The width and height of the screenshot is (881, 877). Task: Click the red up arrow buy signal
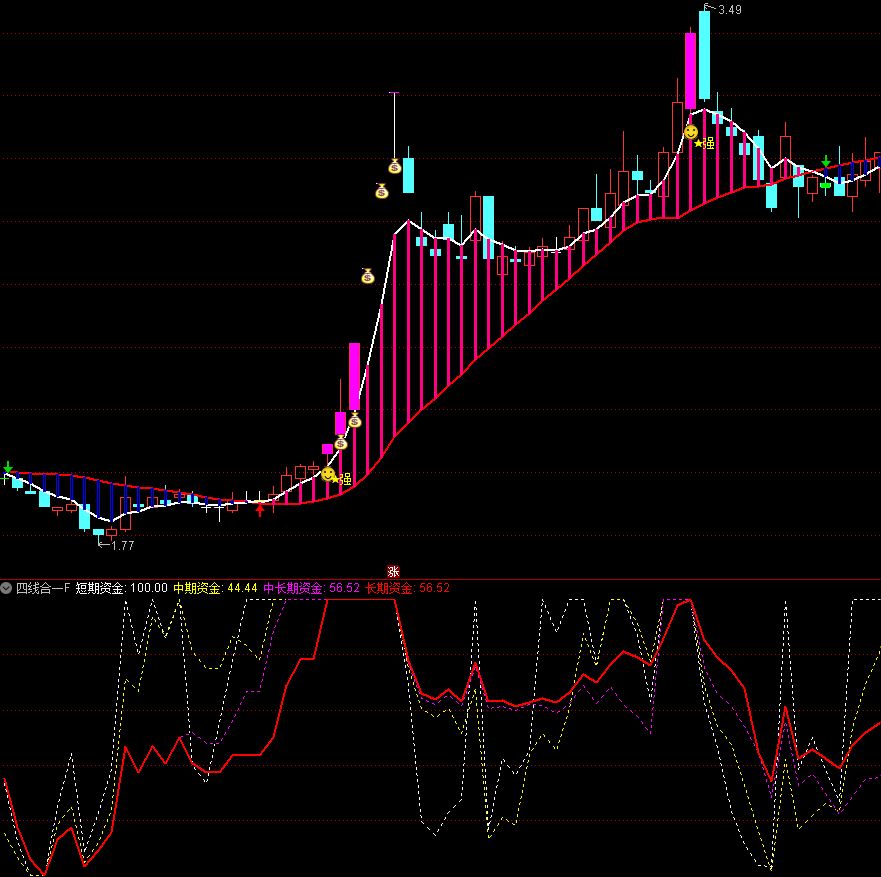(x=260, y=509)
